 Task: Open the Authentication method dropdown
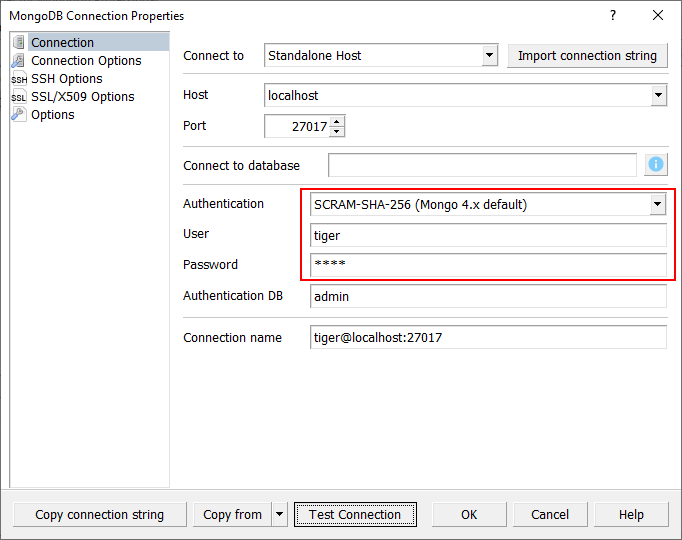657,204
